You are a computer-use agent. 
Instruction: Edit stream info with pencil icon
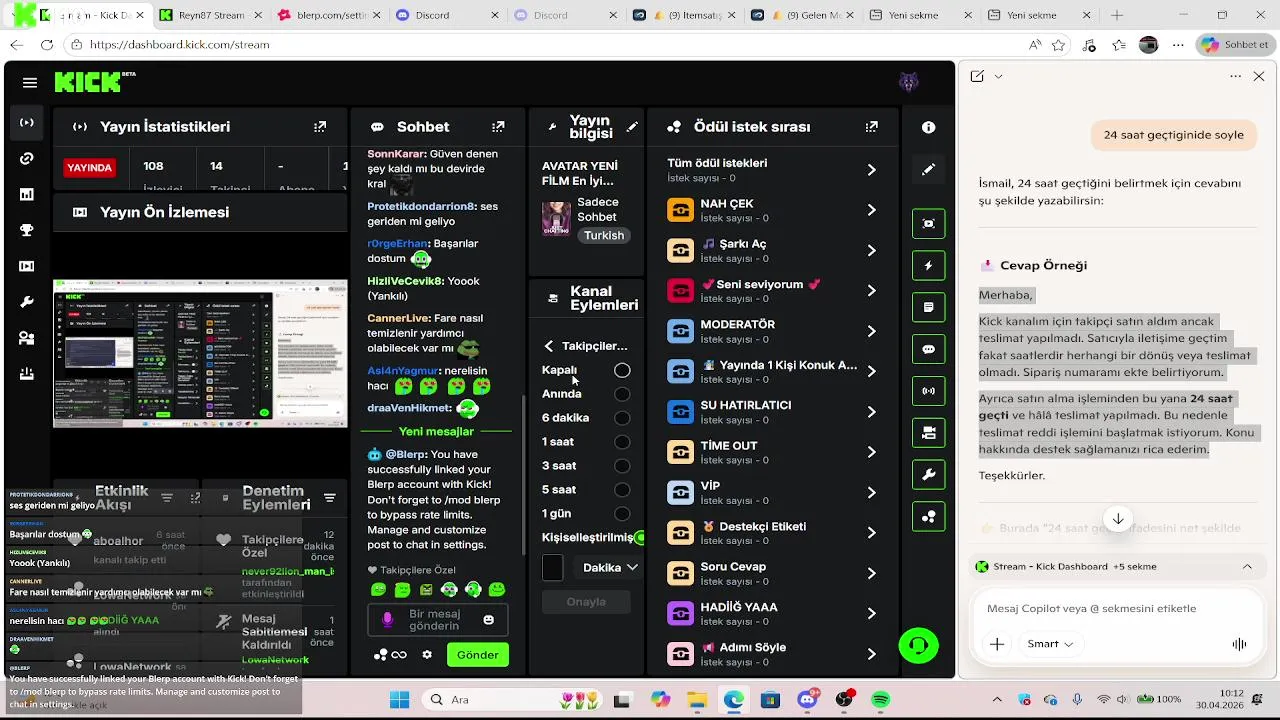pos(632,127)
